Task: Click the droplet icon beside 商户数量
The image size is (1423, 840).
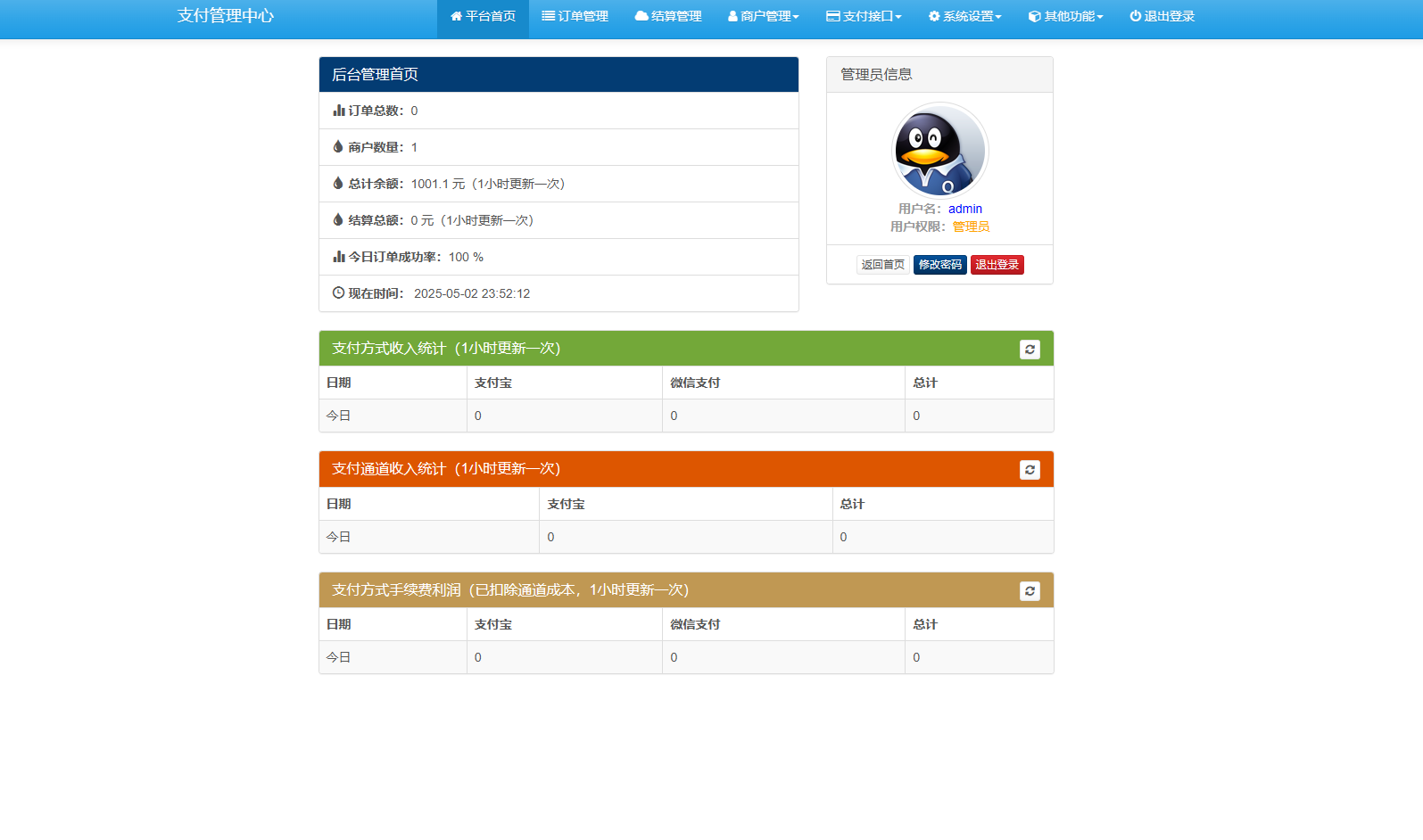Action: pyautogui.click(x=338, y=147)
